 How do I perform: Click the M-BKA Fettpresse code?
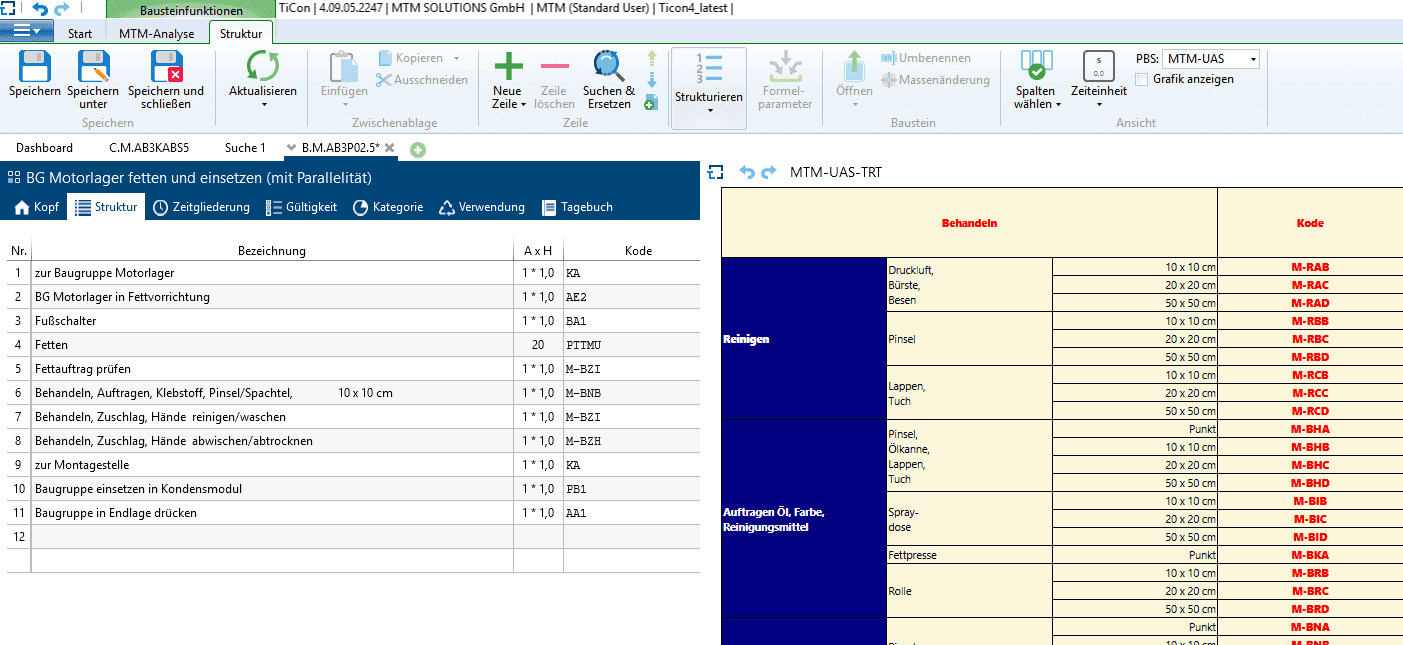point(1309,555)
